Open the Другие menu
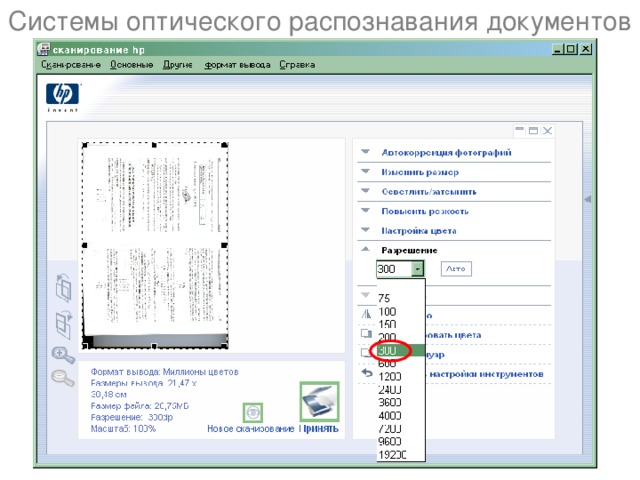The height and width of the screenshot is (480, 640). [178, 65]
